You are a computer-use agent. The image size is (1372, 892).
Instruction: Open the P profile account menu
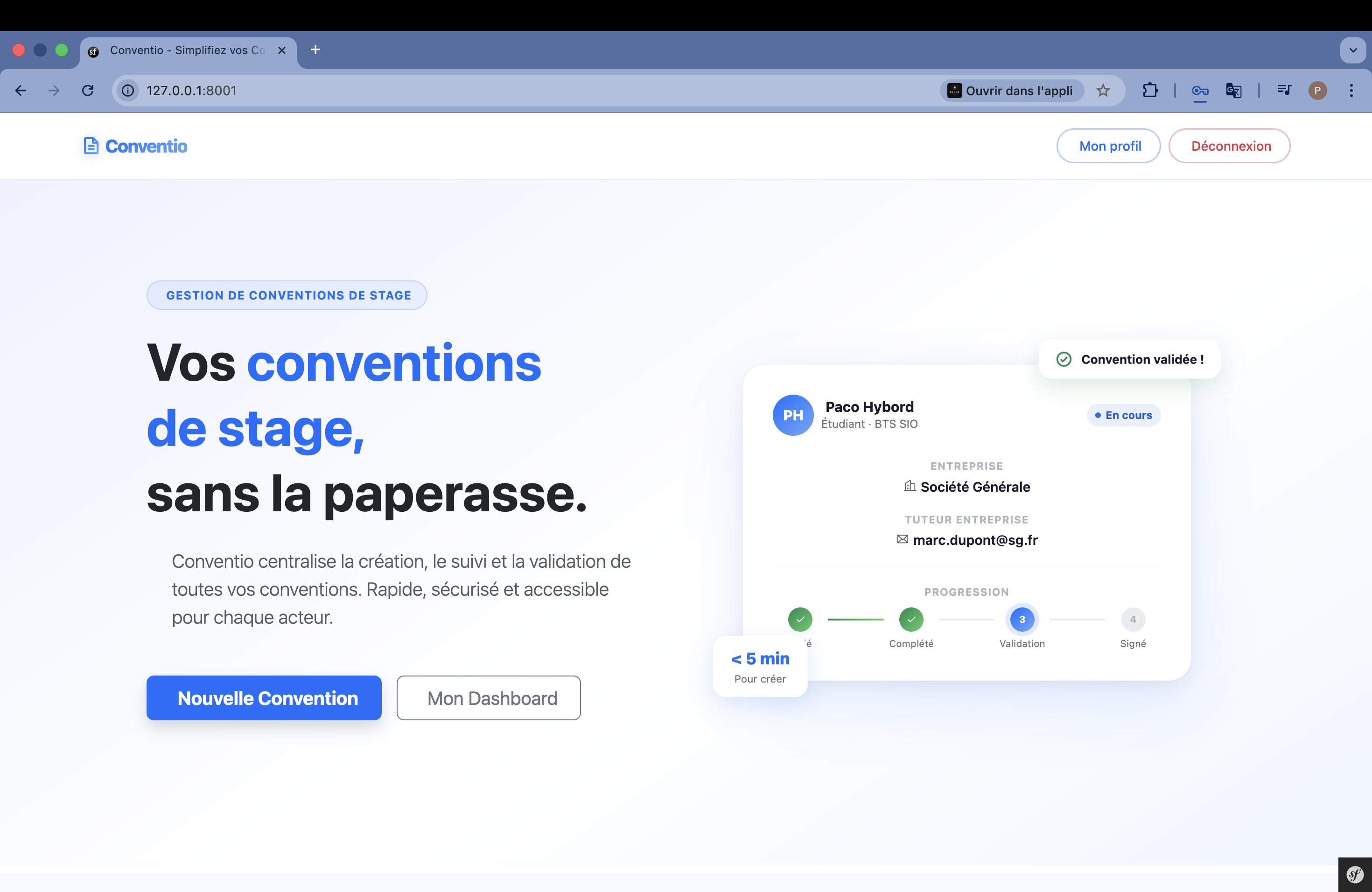1318,91
